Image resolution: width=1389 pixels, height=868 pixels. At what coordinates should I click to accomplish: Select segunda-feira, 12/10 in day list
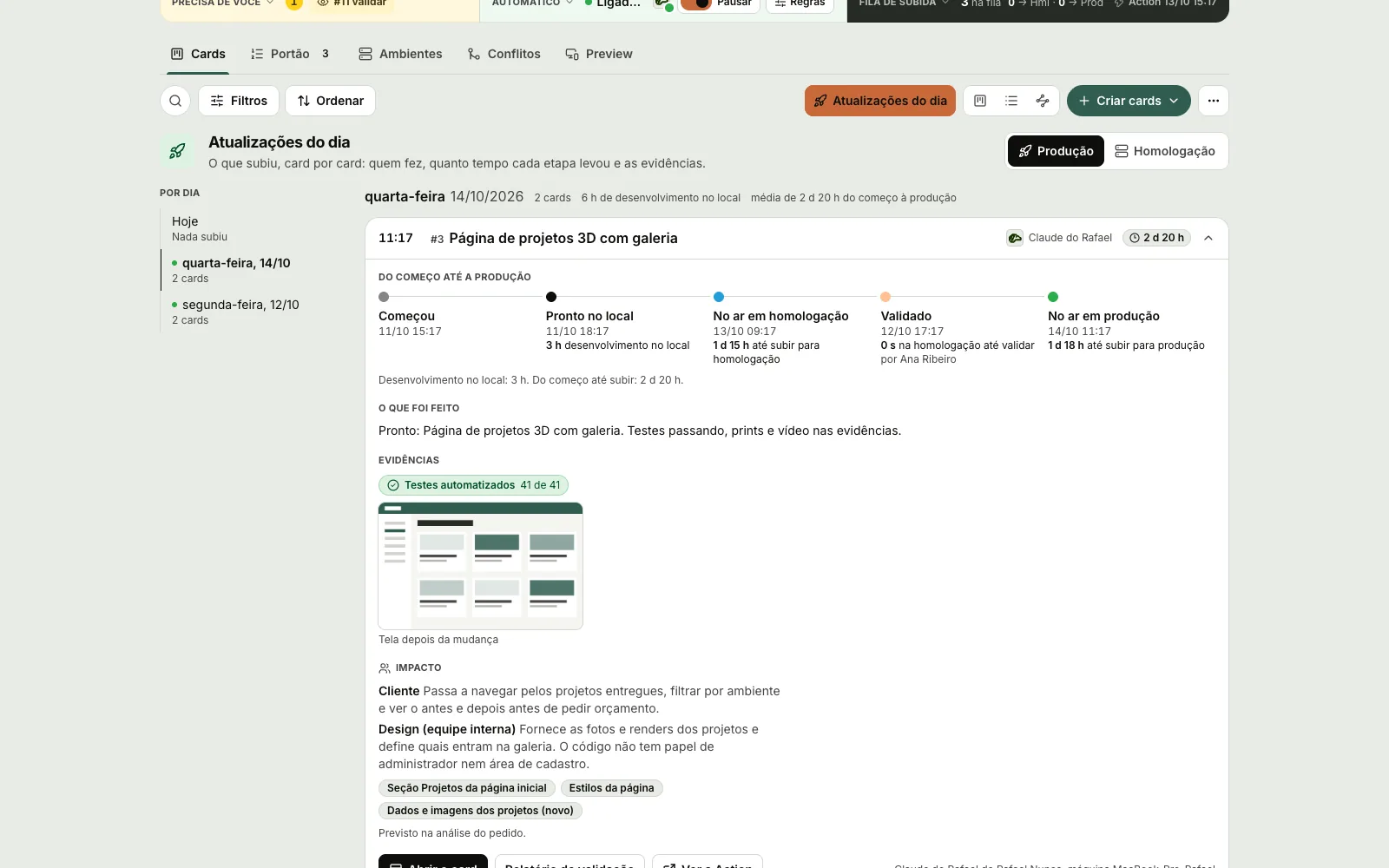[x=252, y=312]
